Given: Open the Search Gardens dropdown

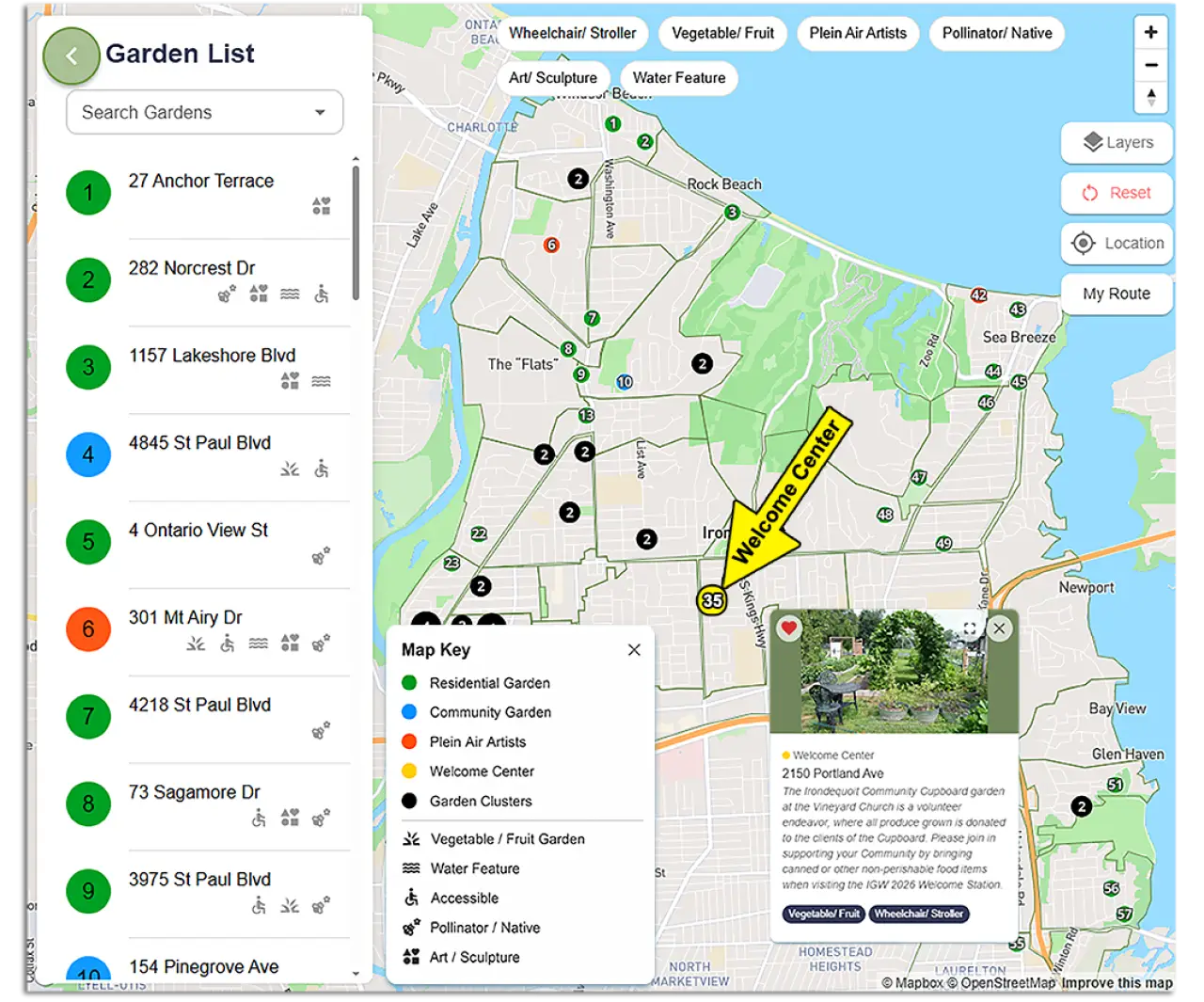Looking at the screenshot, I should point(204,112).
